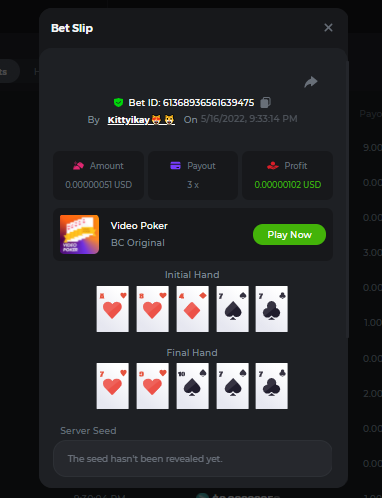Viewport: 382px width, 498px height.
Task: Copy the Bet ID to clipboard
Action: coord(265,102)
